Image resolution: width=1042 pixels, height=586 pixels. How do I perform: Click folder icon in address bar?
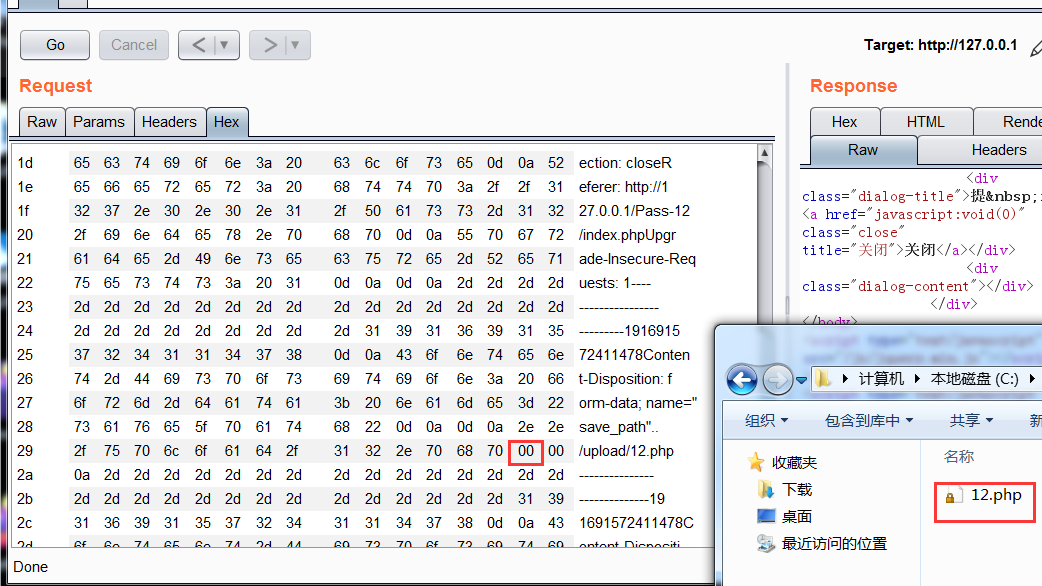pos(823,379)
